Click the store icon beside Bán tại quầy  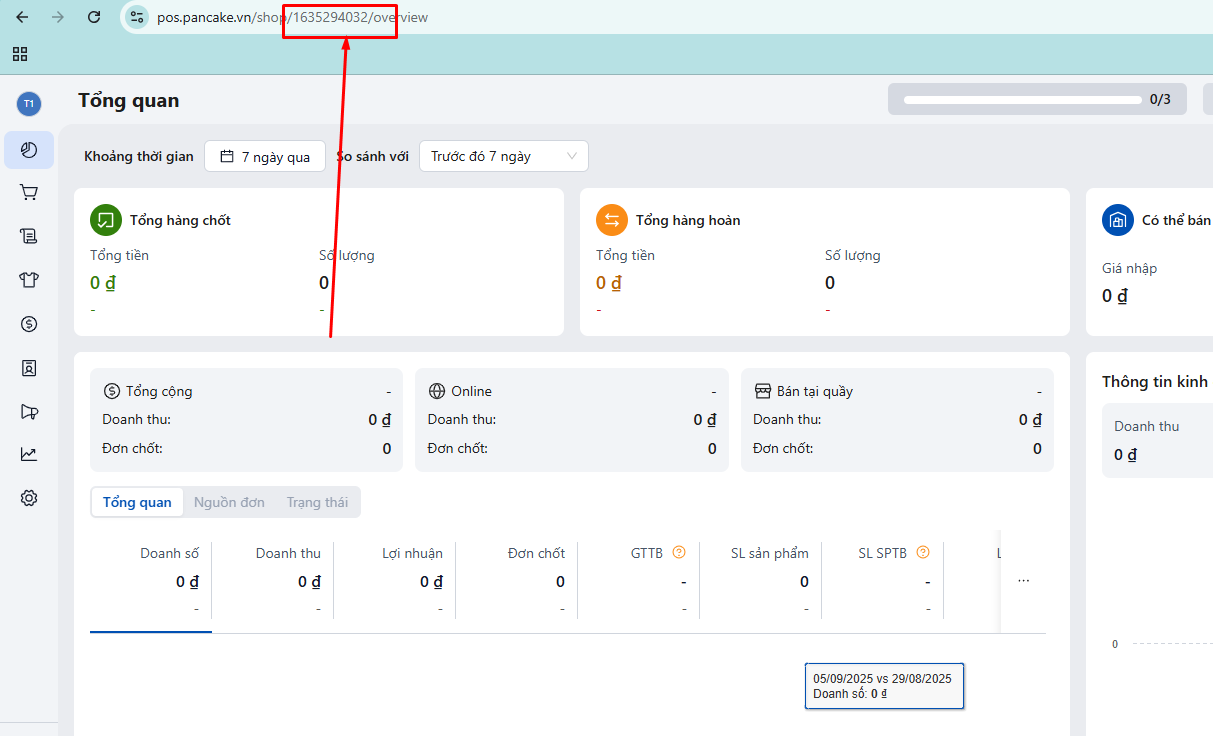pos(762,391)
